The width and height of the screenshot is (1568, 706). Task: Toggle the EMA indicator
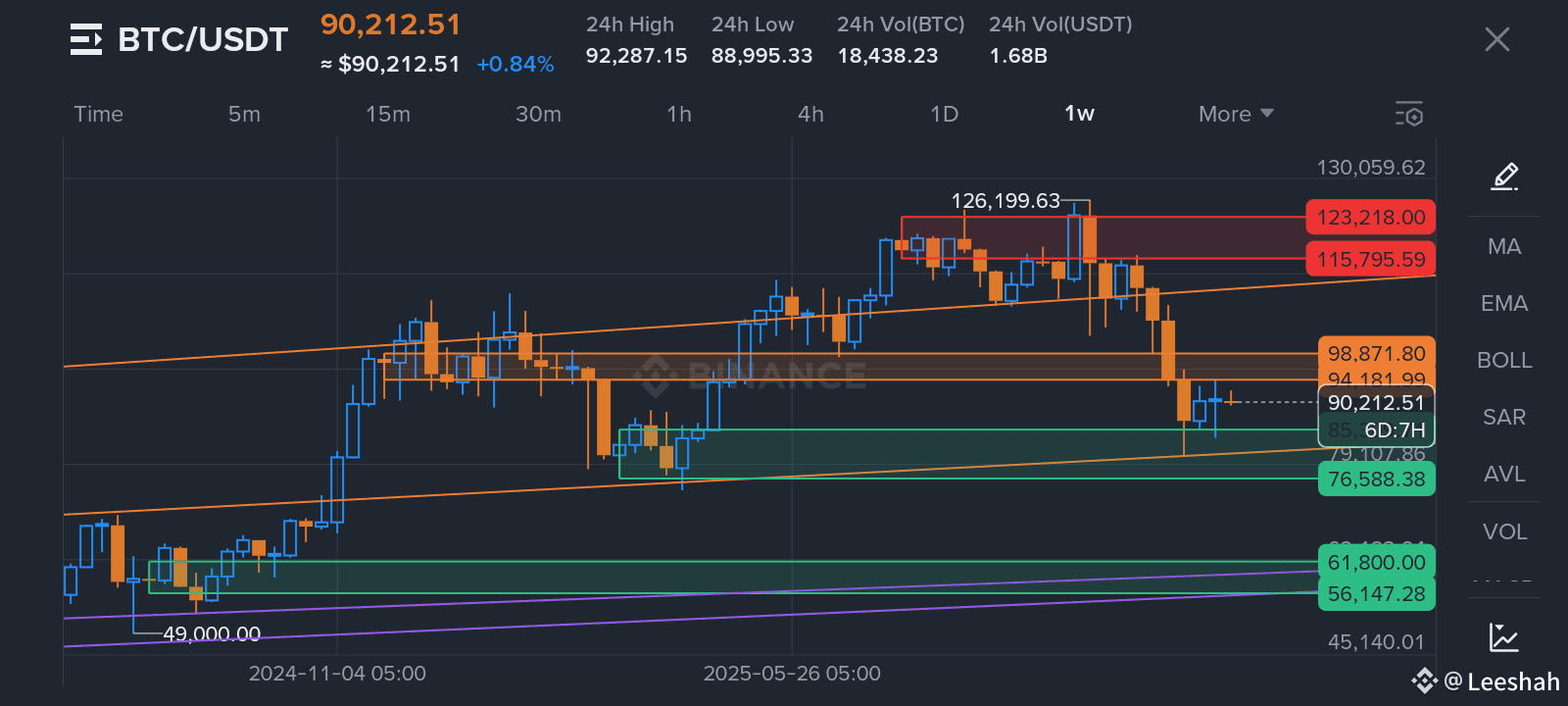[1503, 303]
